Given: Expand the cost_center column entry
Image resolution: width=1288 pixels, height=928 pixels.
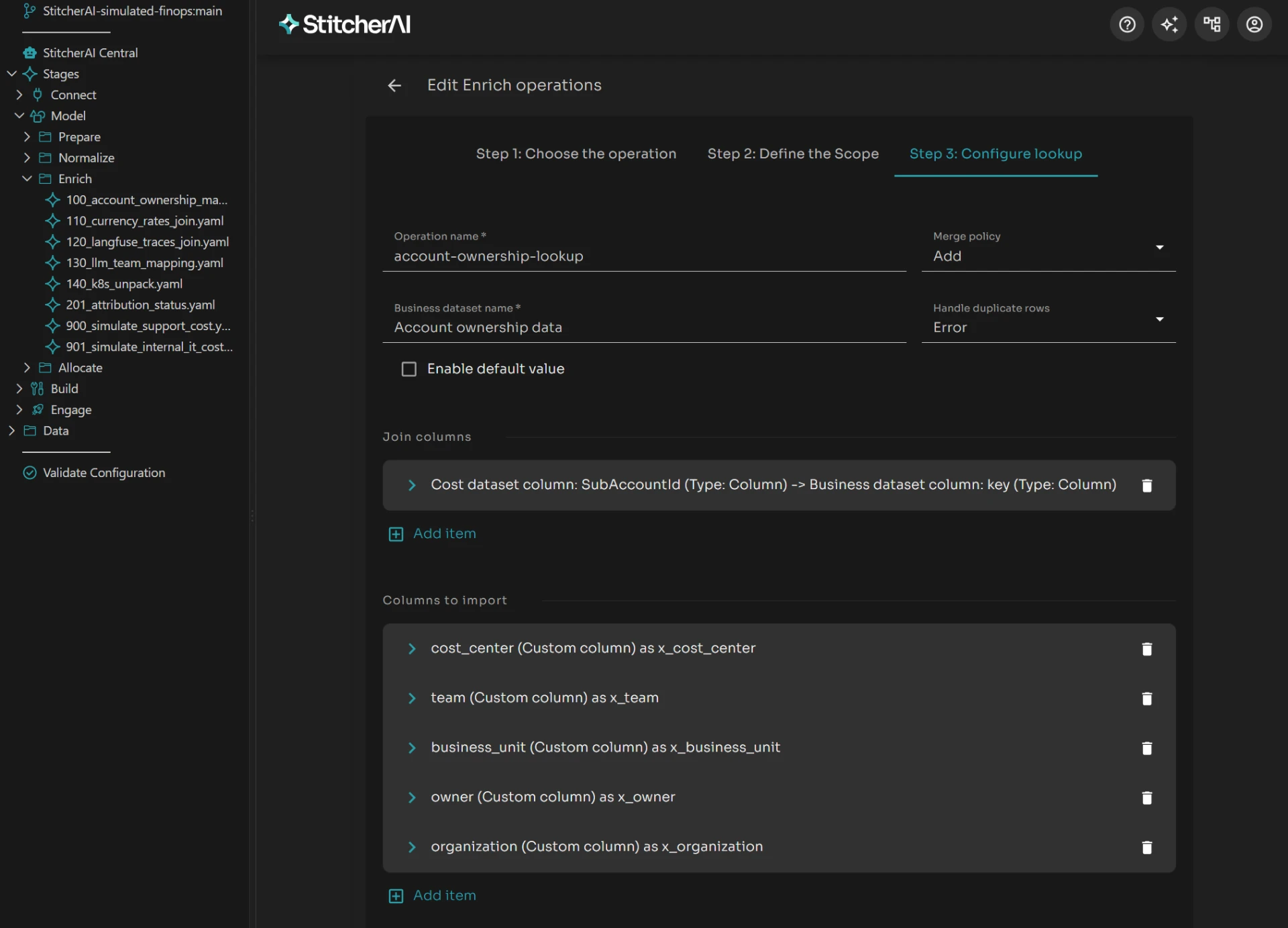Looking at the screenshot, I should pos(412,649).
